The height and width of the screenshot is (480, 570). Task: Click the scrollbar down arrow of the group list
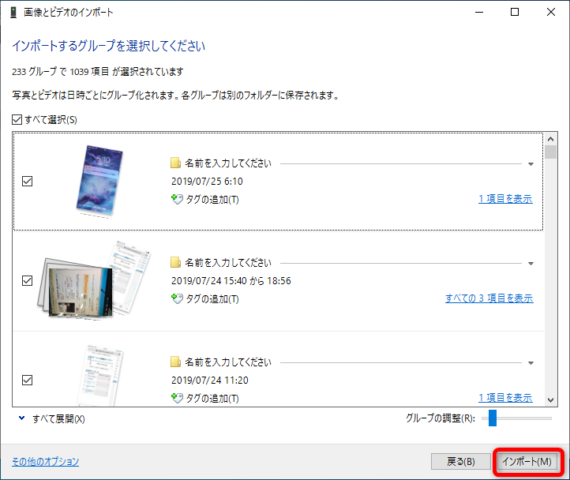tap(551, 400)
